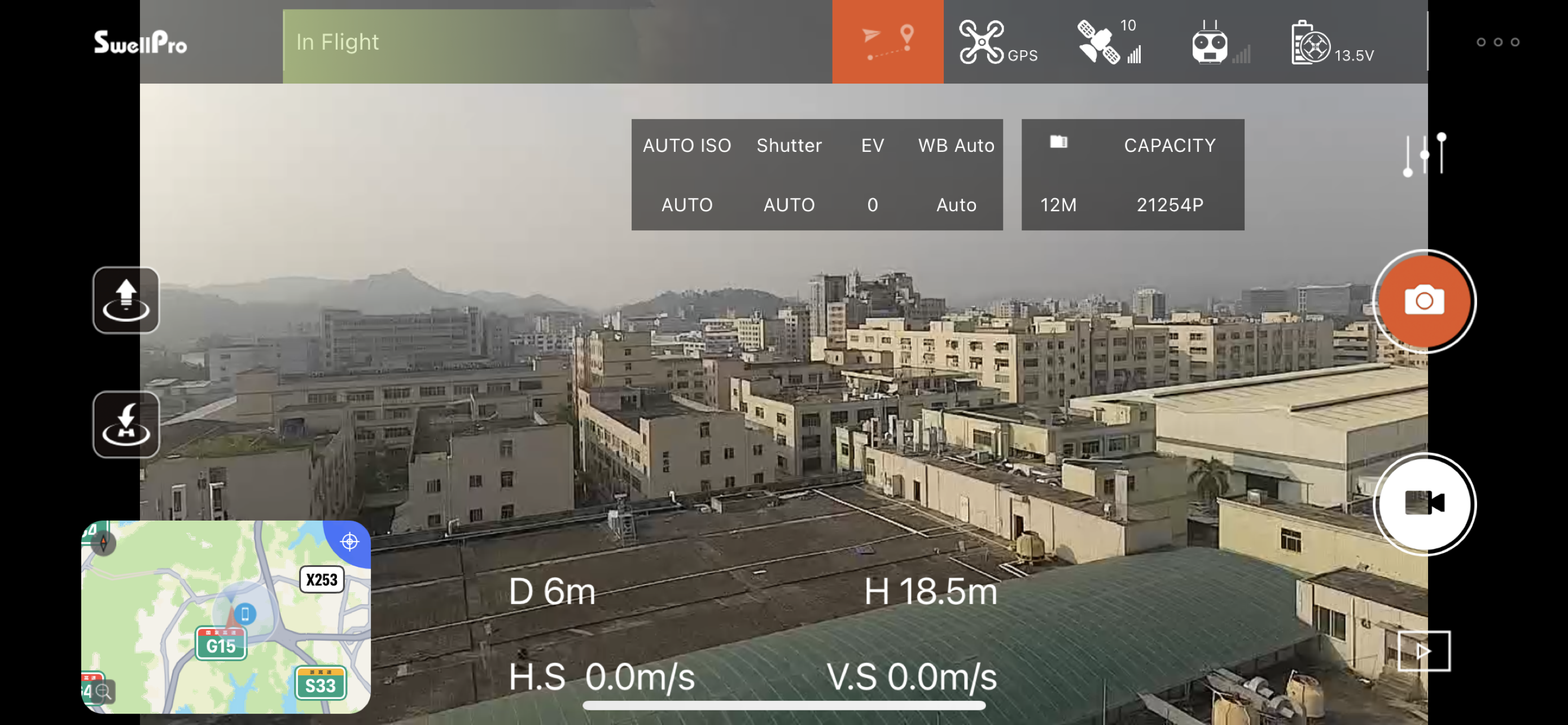Image resolution: width=1568 pixels, height=725 pixels.
Task: Tap the CAPACITY label
Action: point(1170,146)
